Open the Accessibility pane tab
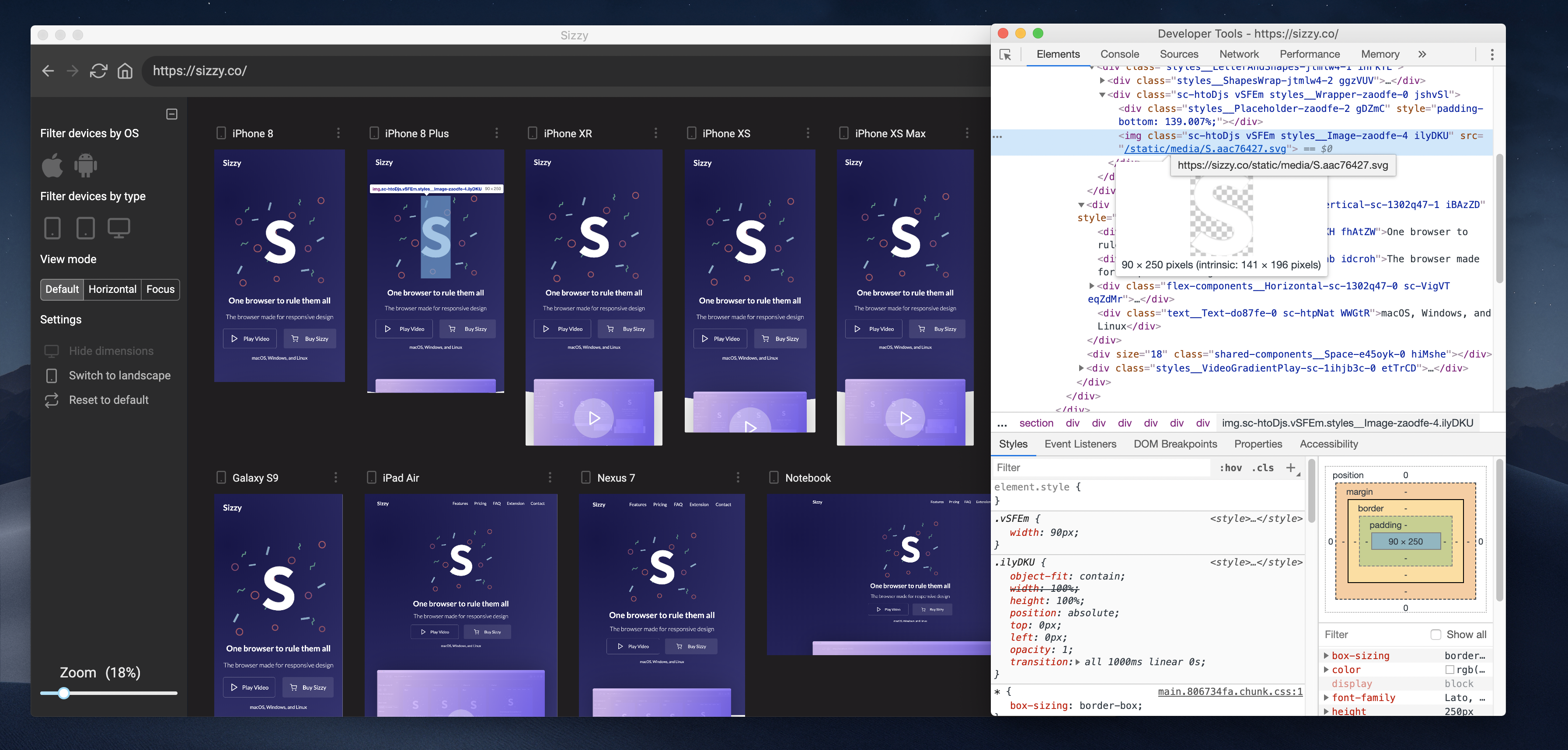 1329,444
